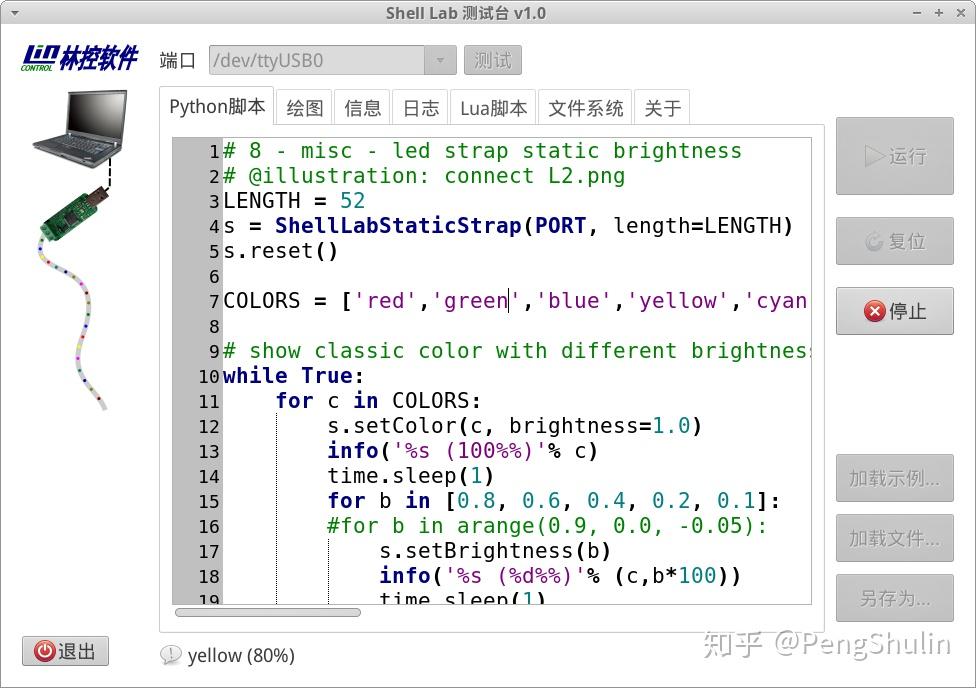Click the speech bubble icon next to yellow (80%)
976x688 pixels.
tap(171, 655)
